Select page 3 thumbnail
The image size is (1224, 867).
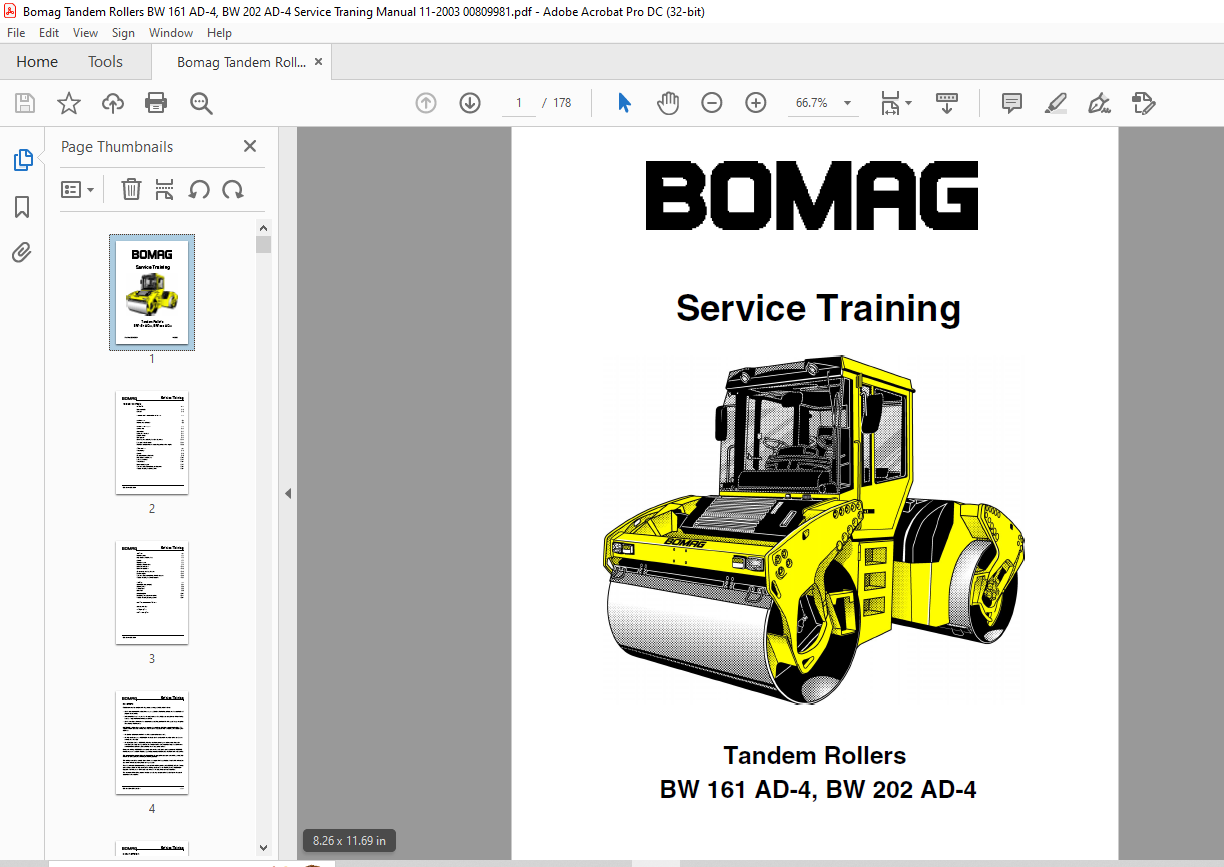152,592
